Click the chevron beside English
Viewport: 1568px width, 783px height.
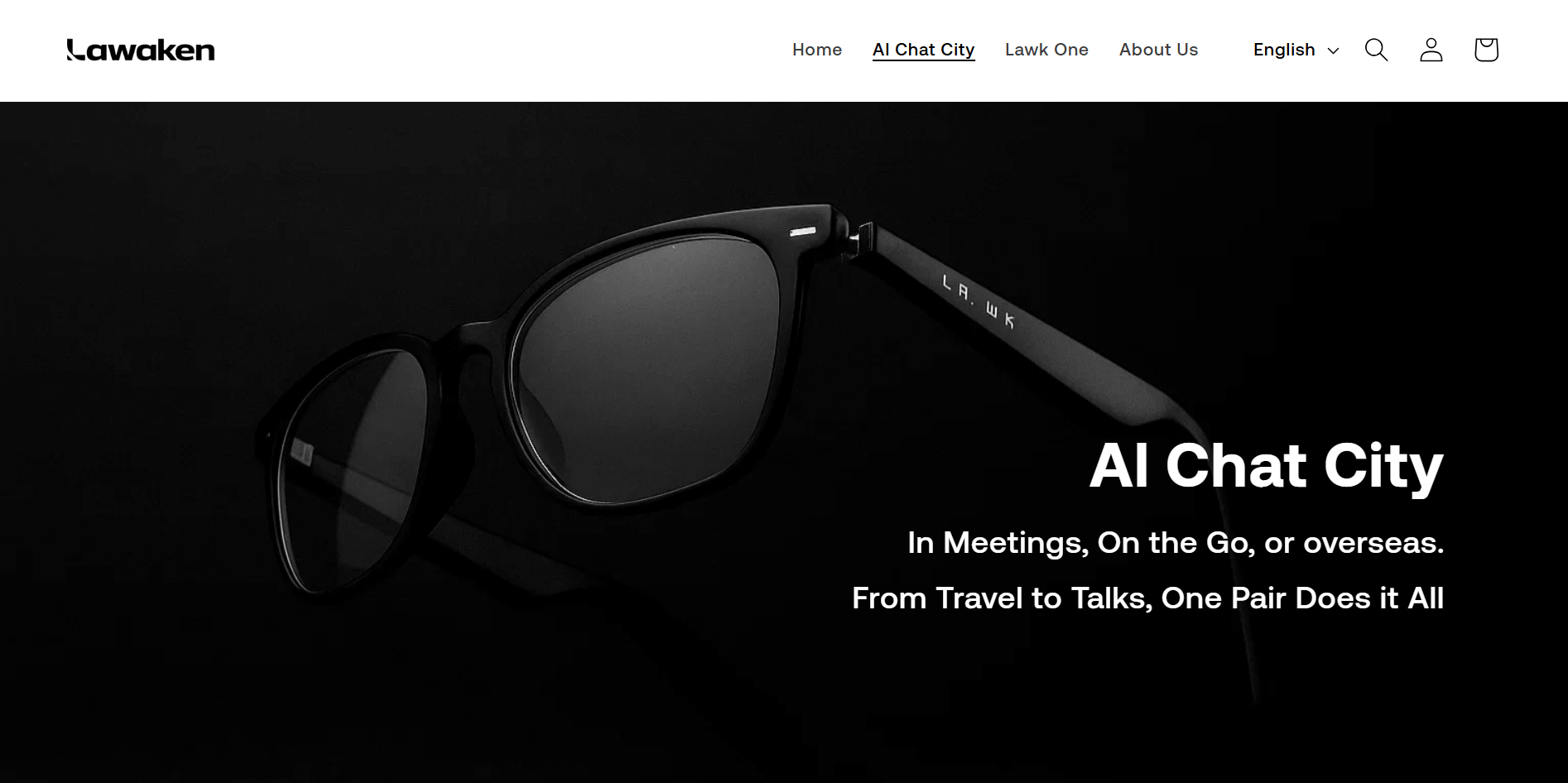[x=1333, y=50]
